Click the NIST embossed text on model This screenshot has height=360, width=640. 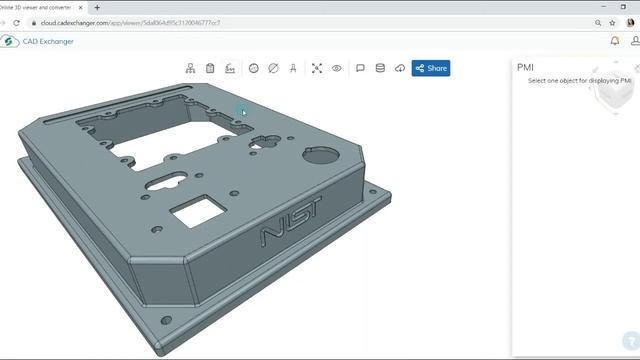tap(291, 221)
